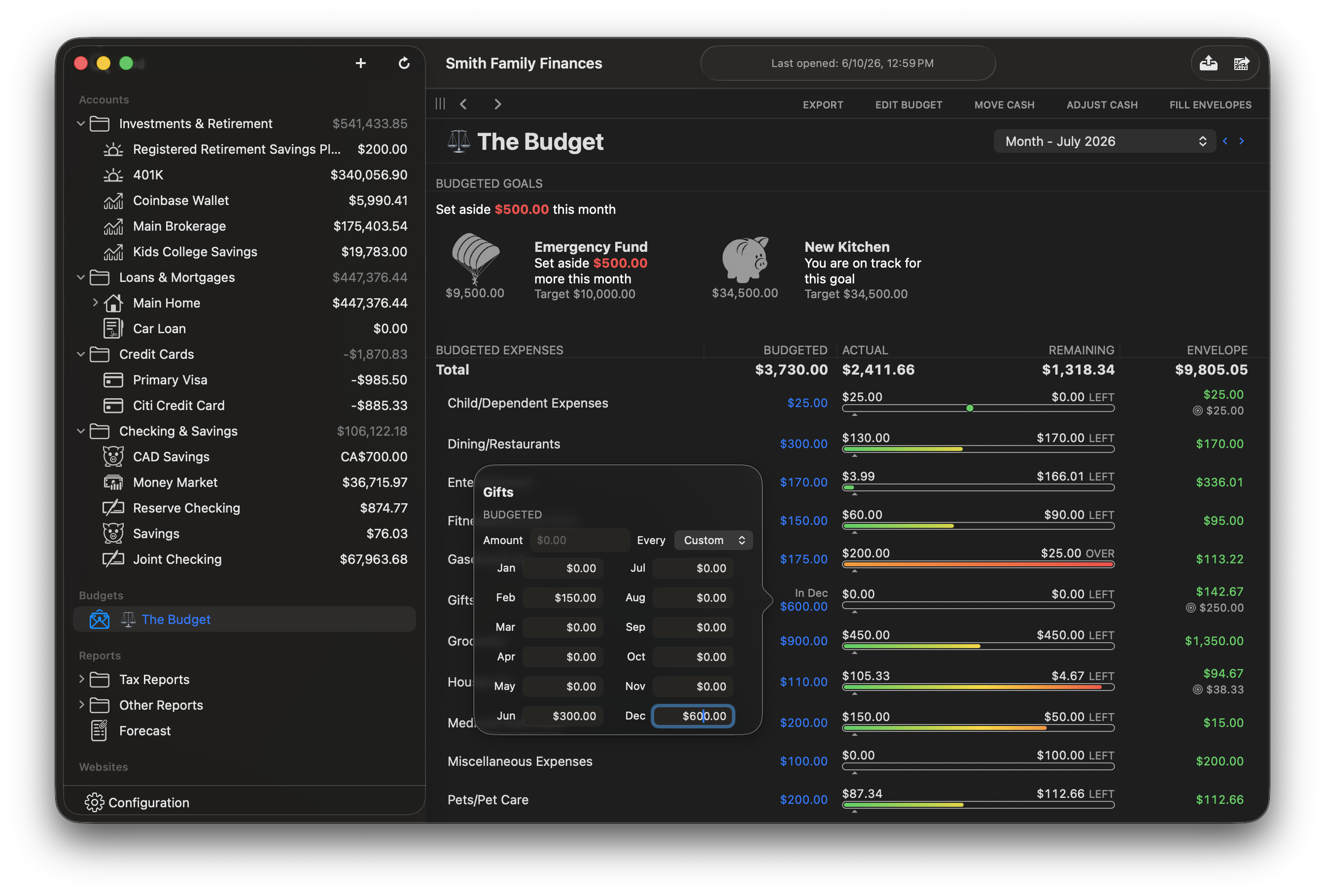The image size is (1325, 896).
Task: Open the Every Custom frequency dropdown
Action: click(713, 540)
